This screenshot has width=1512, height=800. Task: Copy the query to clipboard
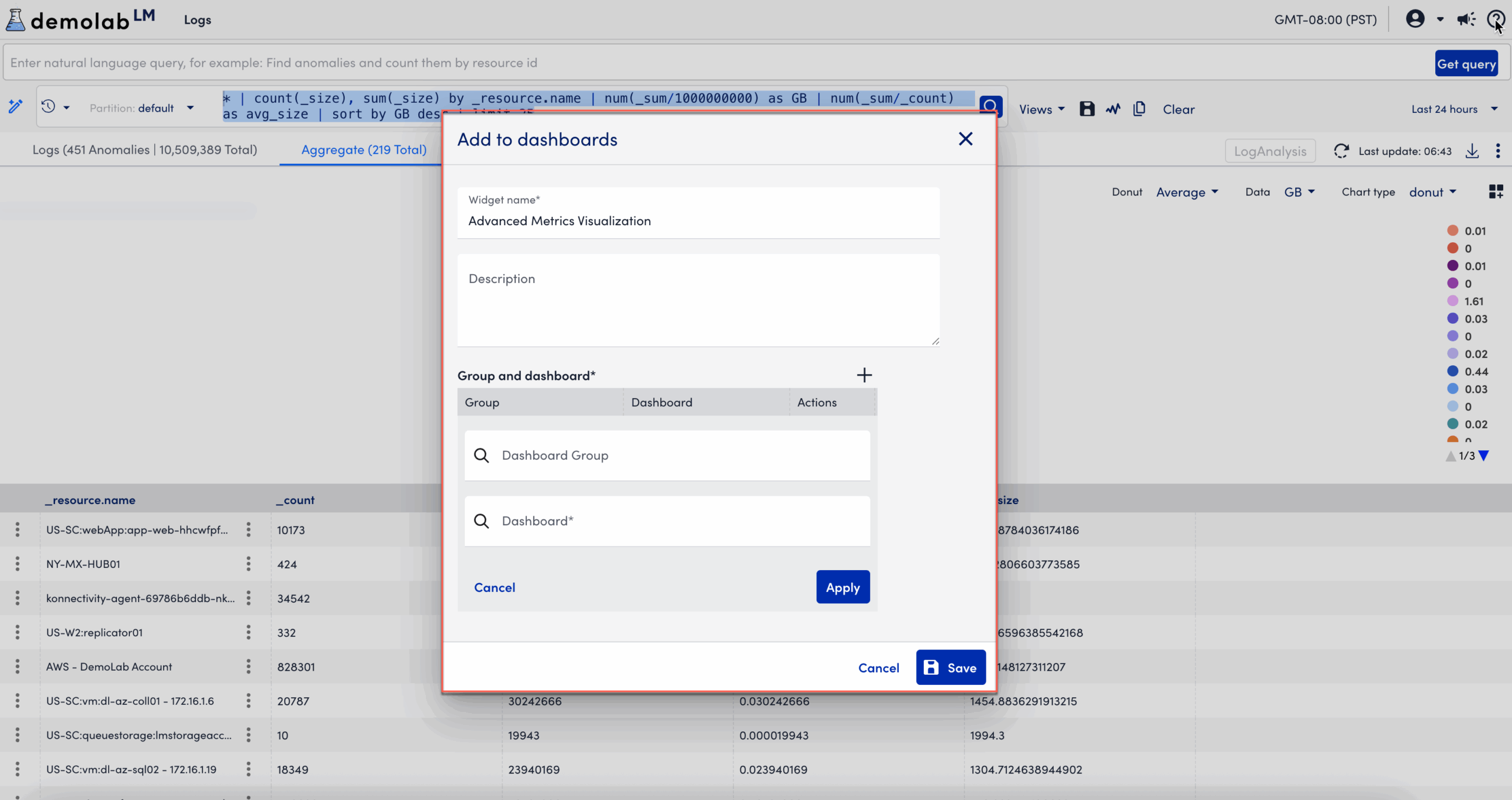click(1139, 109)
